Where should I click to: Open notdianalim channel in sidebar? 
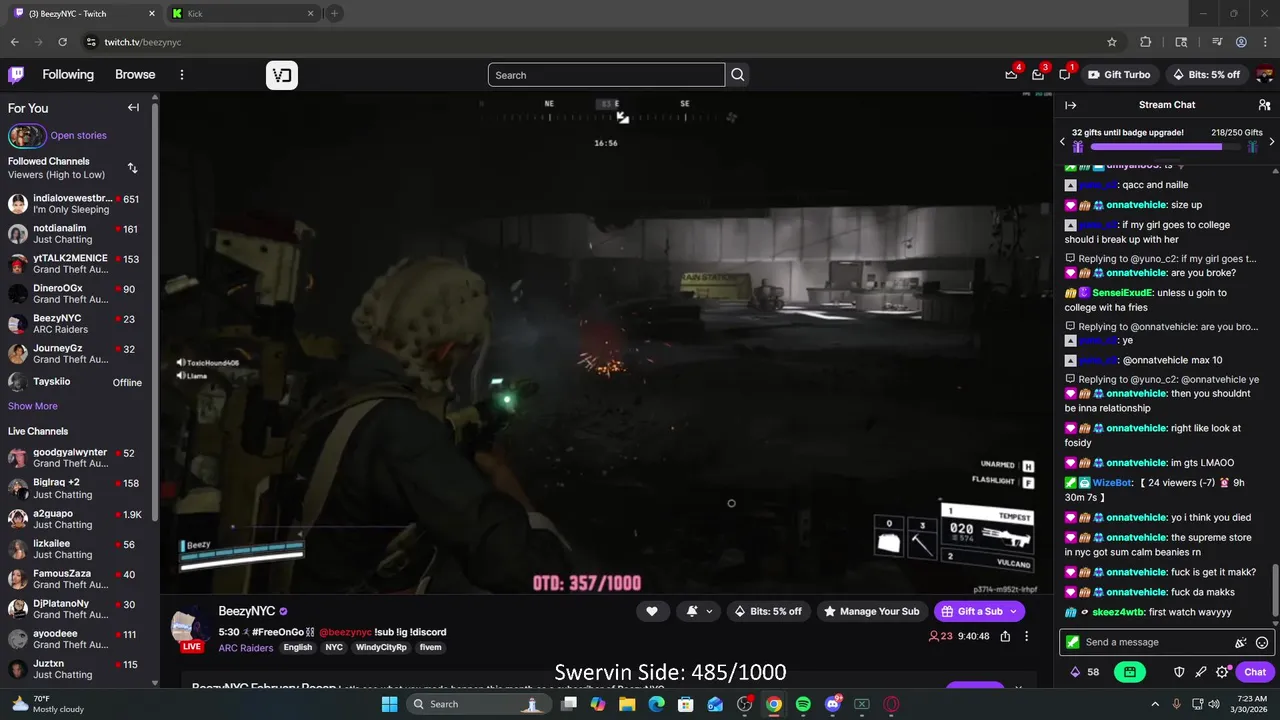coord(75,234)
